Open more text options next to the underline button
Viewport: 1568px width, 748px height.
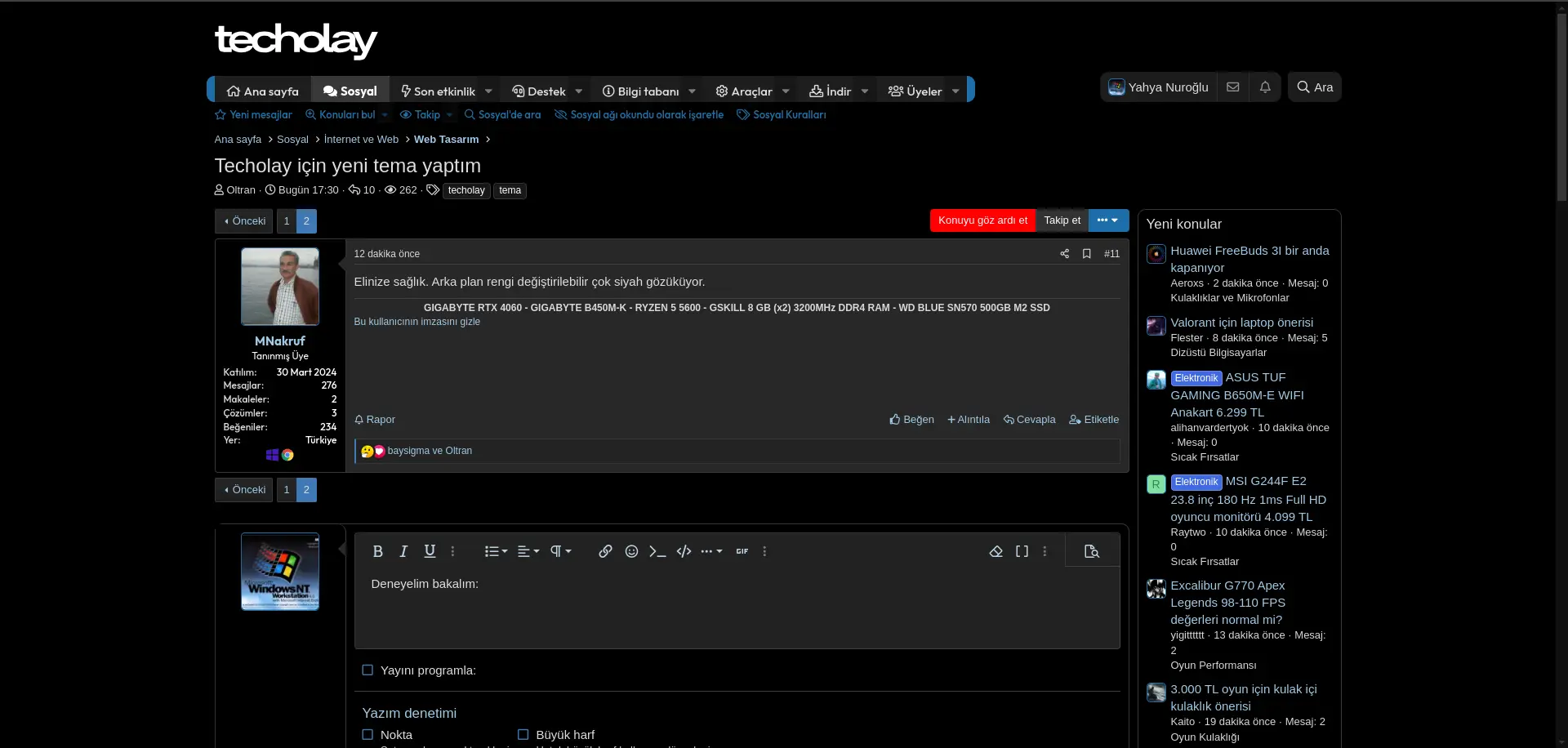click(452, 551)
